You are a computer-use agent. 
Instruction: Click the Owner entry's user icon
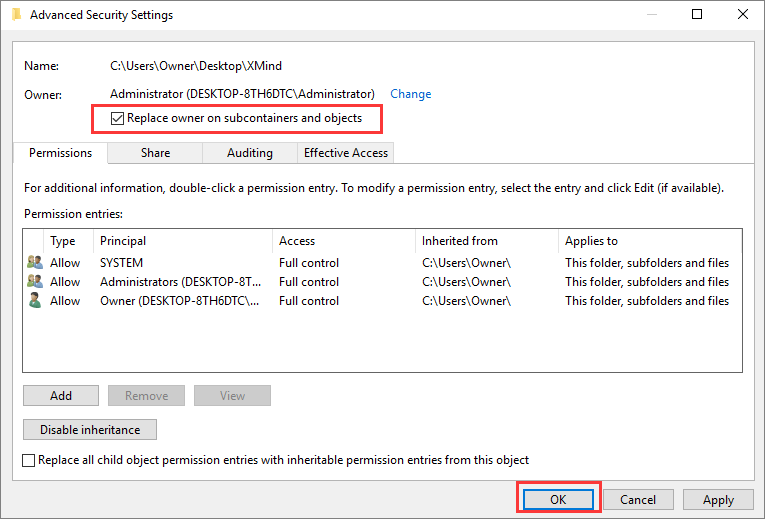pos(35,301)
